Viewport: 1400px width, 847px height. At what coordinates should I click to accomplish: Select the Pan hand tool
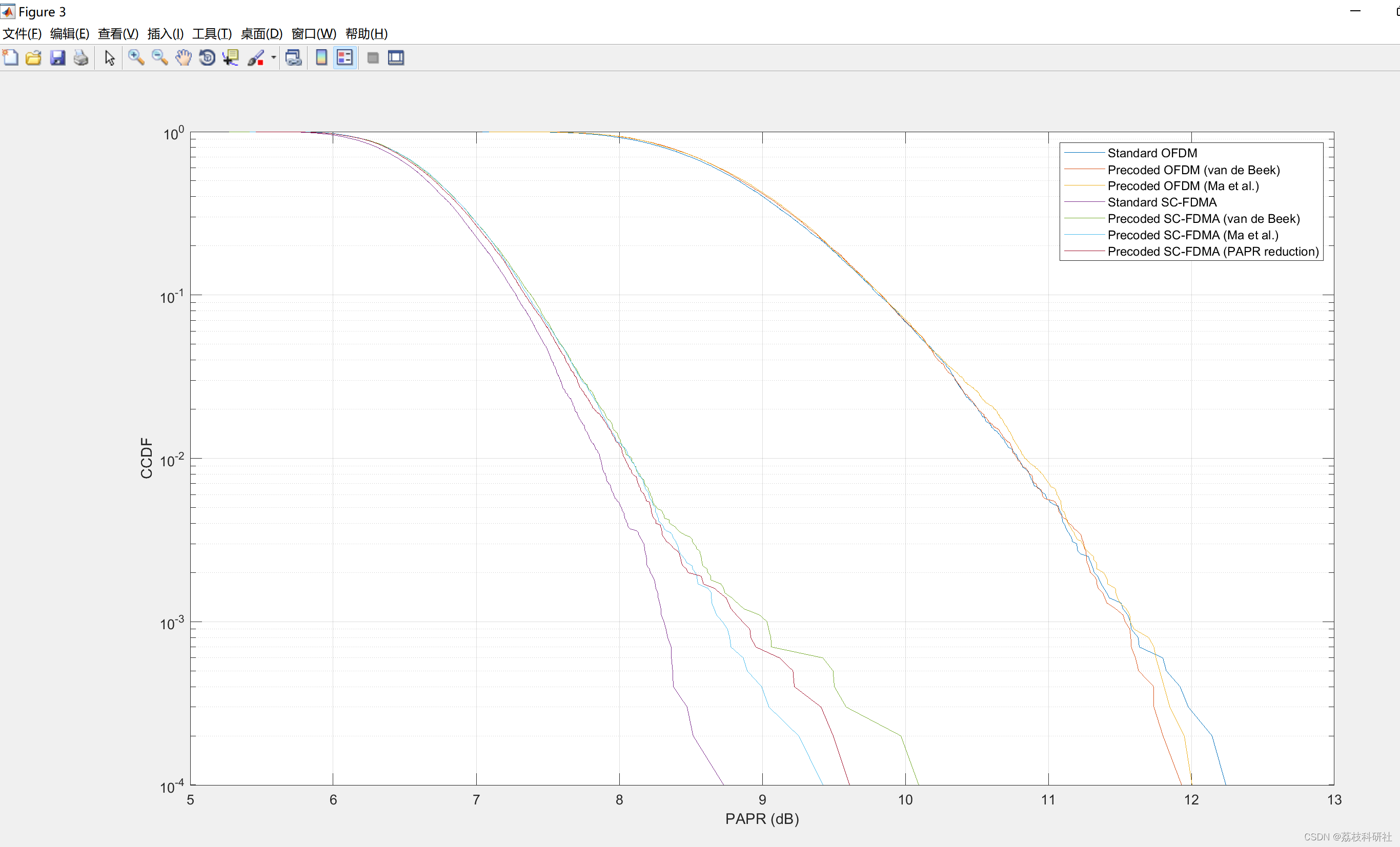pos(183,57)
